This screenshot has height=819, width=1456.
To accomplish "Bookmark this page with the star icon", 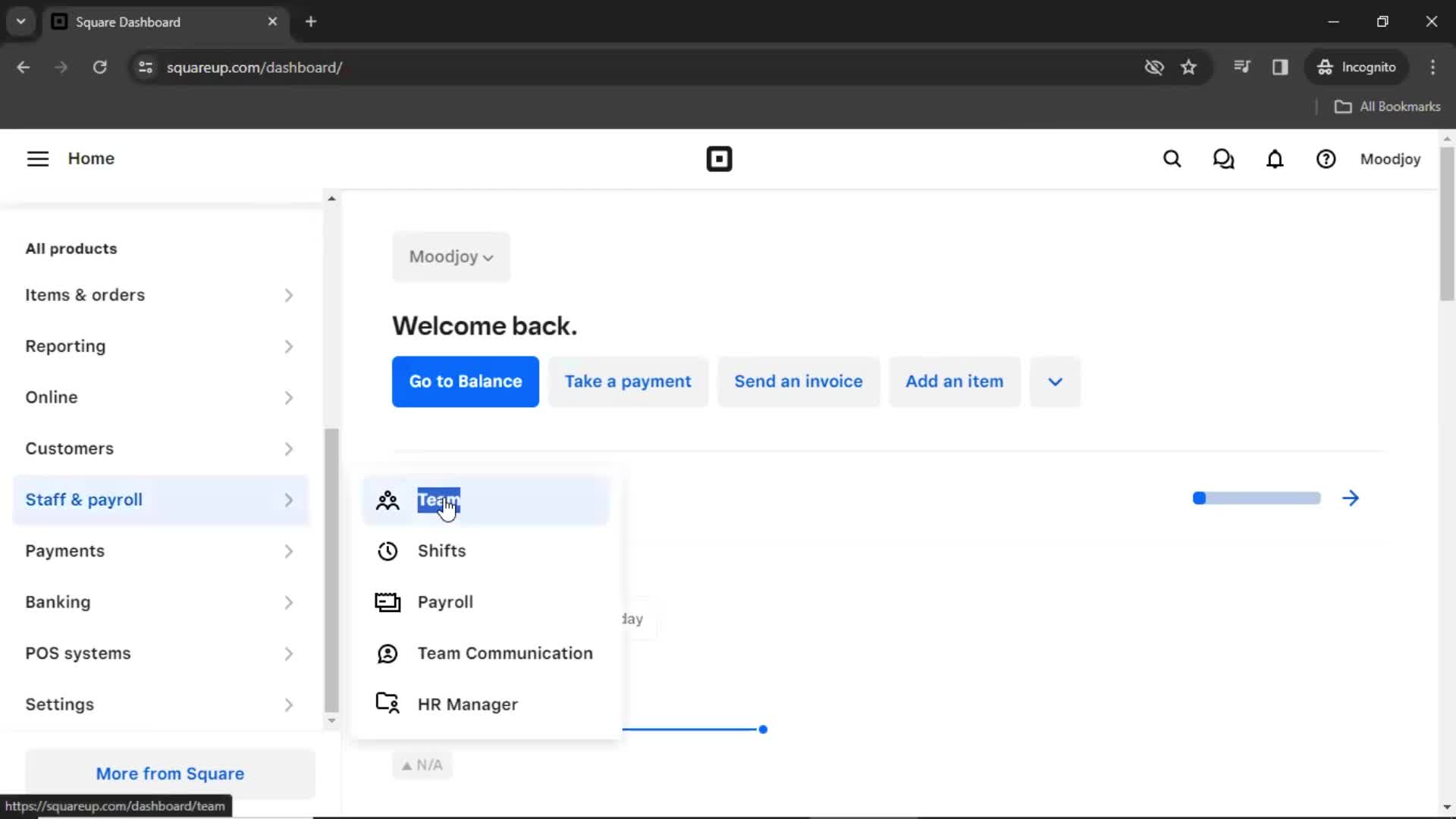I will pyautogui.click(x=1188, y=67).
